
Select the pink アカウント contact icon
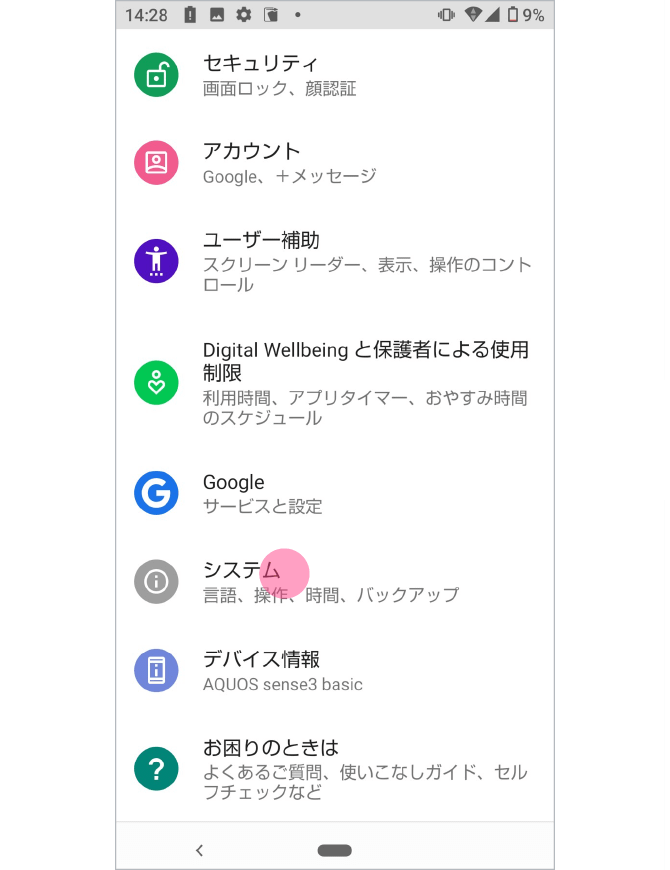click(156, 162)
